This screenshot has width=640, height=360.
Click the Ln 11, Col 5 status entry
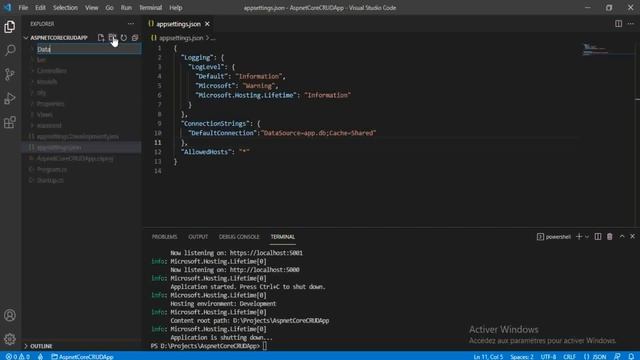488,356
